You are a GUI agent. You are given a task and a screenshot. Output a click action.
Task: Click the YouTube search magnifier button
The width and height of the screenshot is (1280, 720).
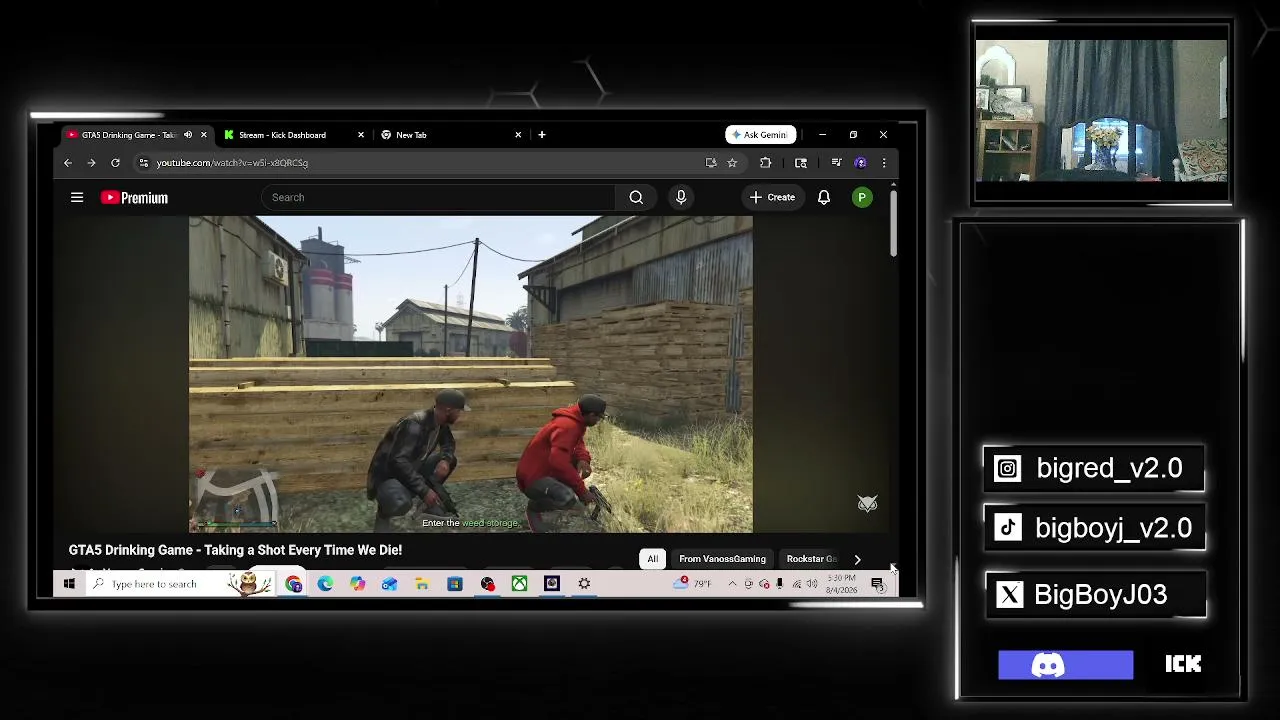636,197
